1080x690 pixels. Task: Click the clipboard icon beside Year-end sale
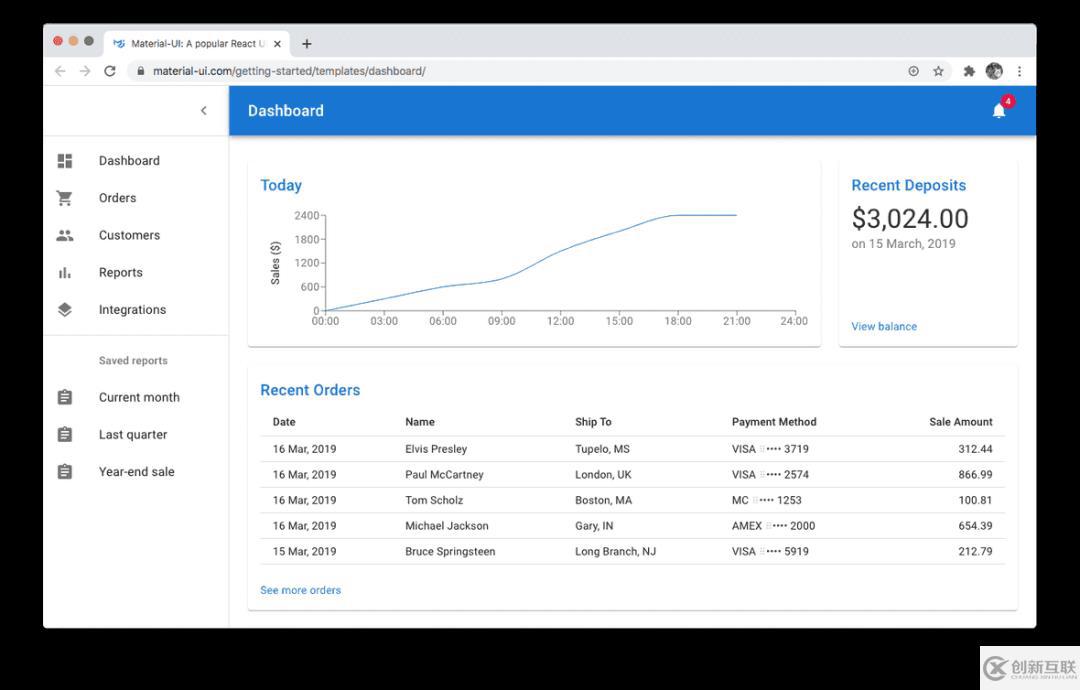coord(65,472)
